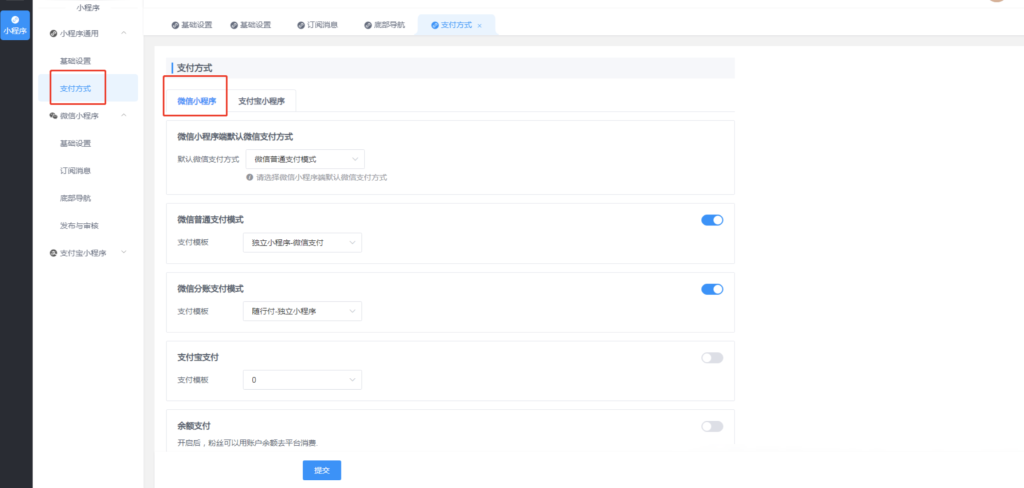This screenshot has height=488, width=1024.
Task: Go to 发布与审核 in the sidebar
Action: point(80,225)
